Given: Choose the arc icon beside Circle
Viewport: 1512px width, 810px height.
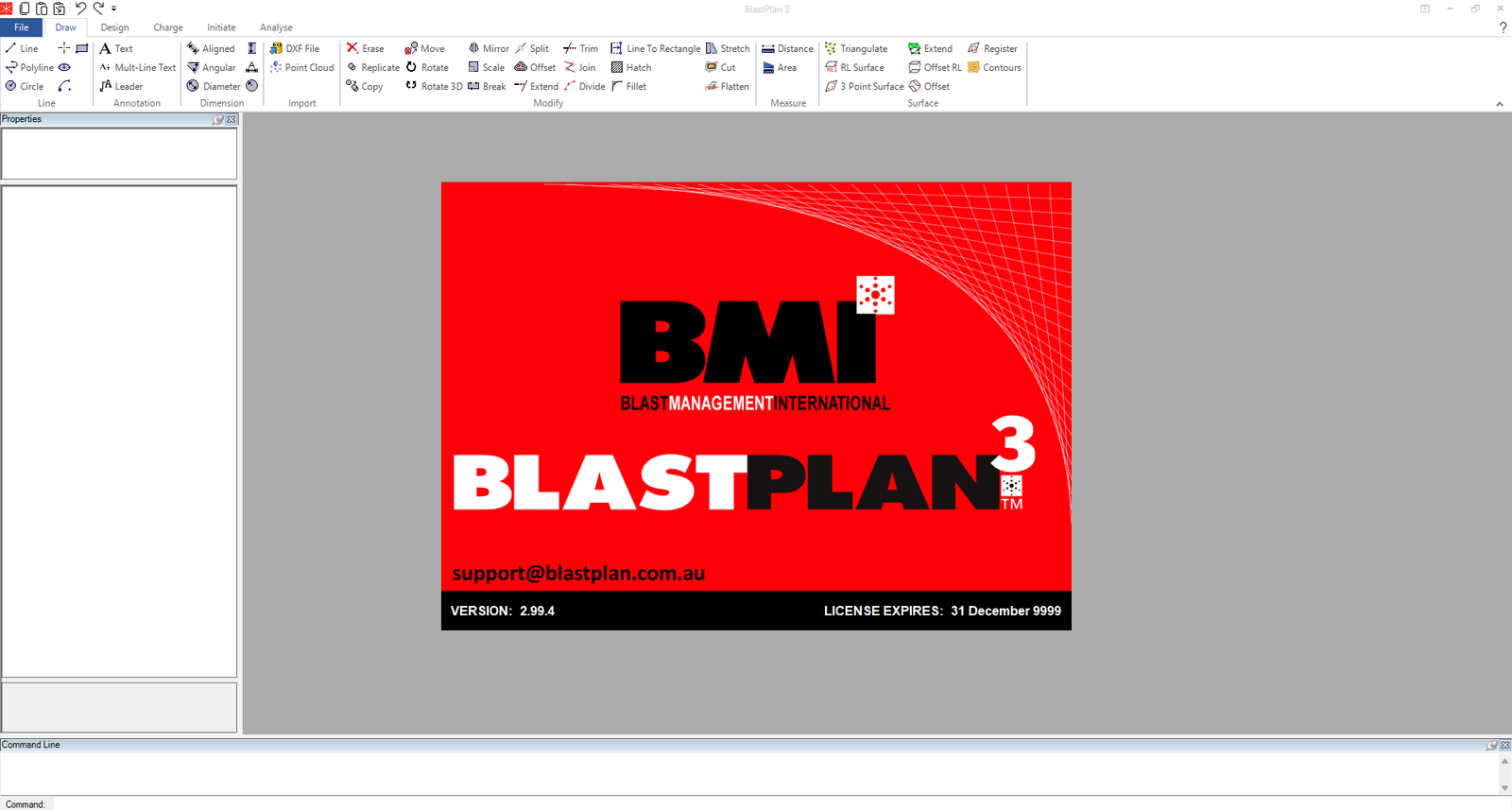Looking at the screenshot, I should point(64,86).
